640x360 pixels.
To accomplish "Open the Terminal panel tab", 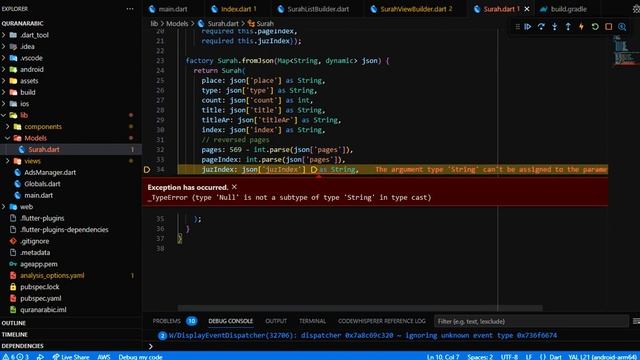I will (312, 321).
